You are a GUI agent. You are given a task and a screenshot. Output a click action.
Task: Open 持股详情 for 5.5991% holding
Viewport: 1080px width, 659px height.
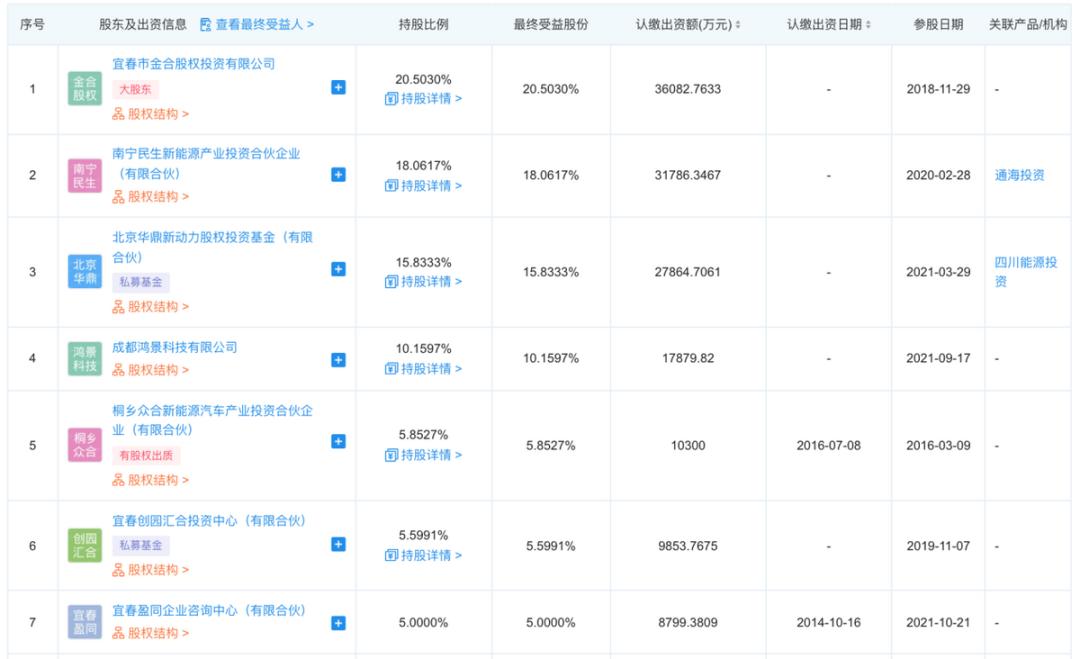click(x=423, y=555)
